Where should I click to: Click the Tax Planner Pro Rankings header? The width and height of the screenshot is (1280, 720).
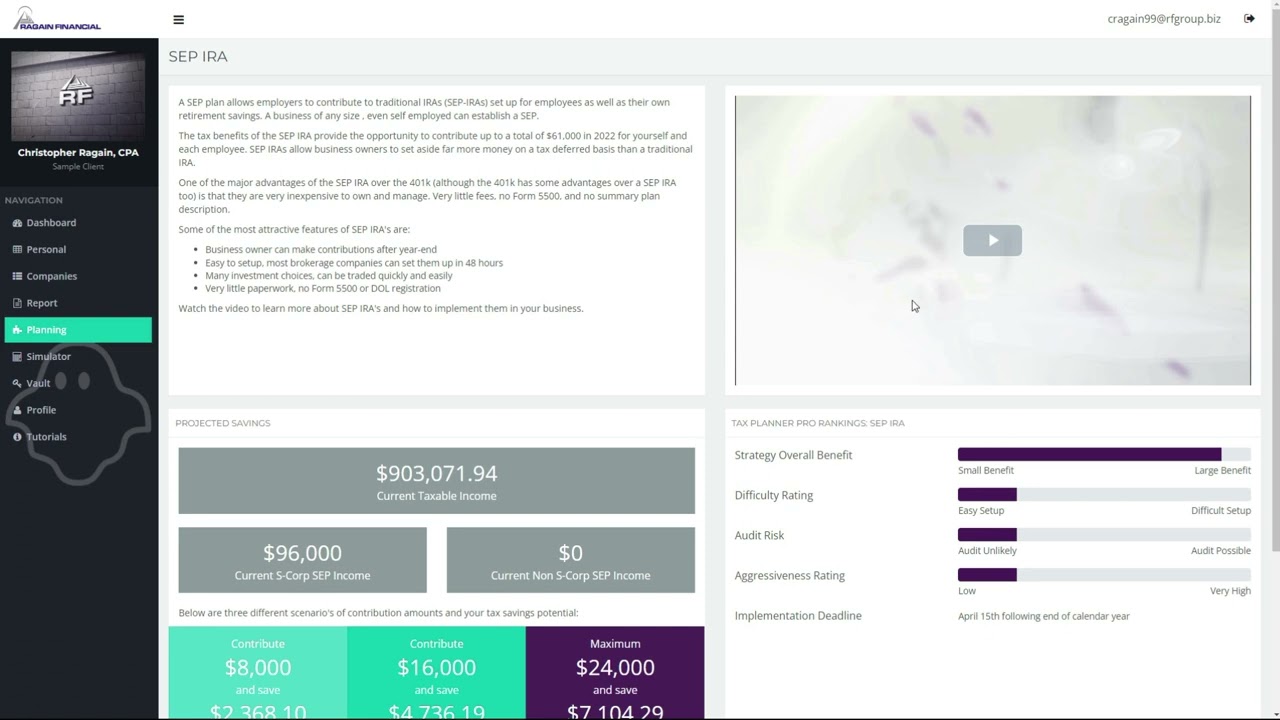pos(818,423)
